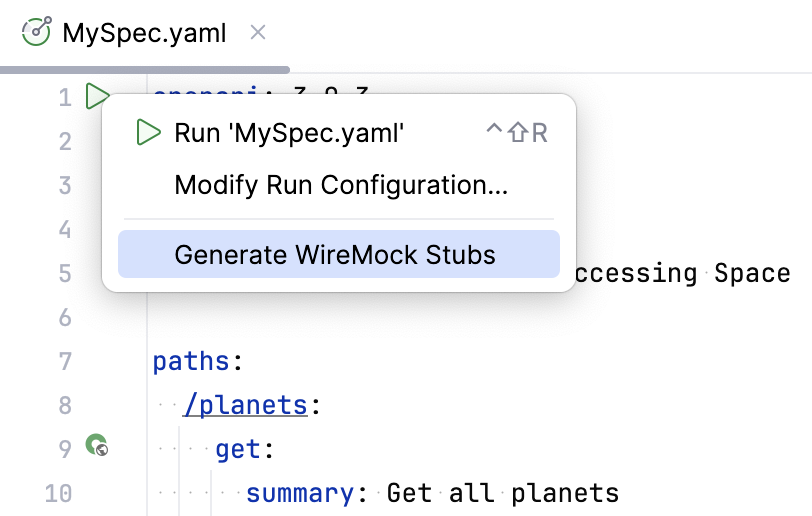Click line number 6 in the gutter
This screenshot has height=516, width=812.
point(65,317)
